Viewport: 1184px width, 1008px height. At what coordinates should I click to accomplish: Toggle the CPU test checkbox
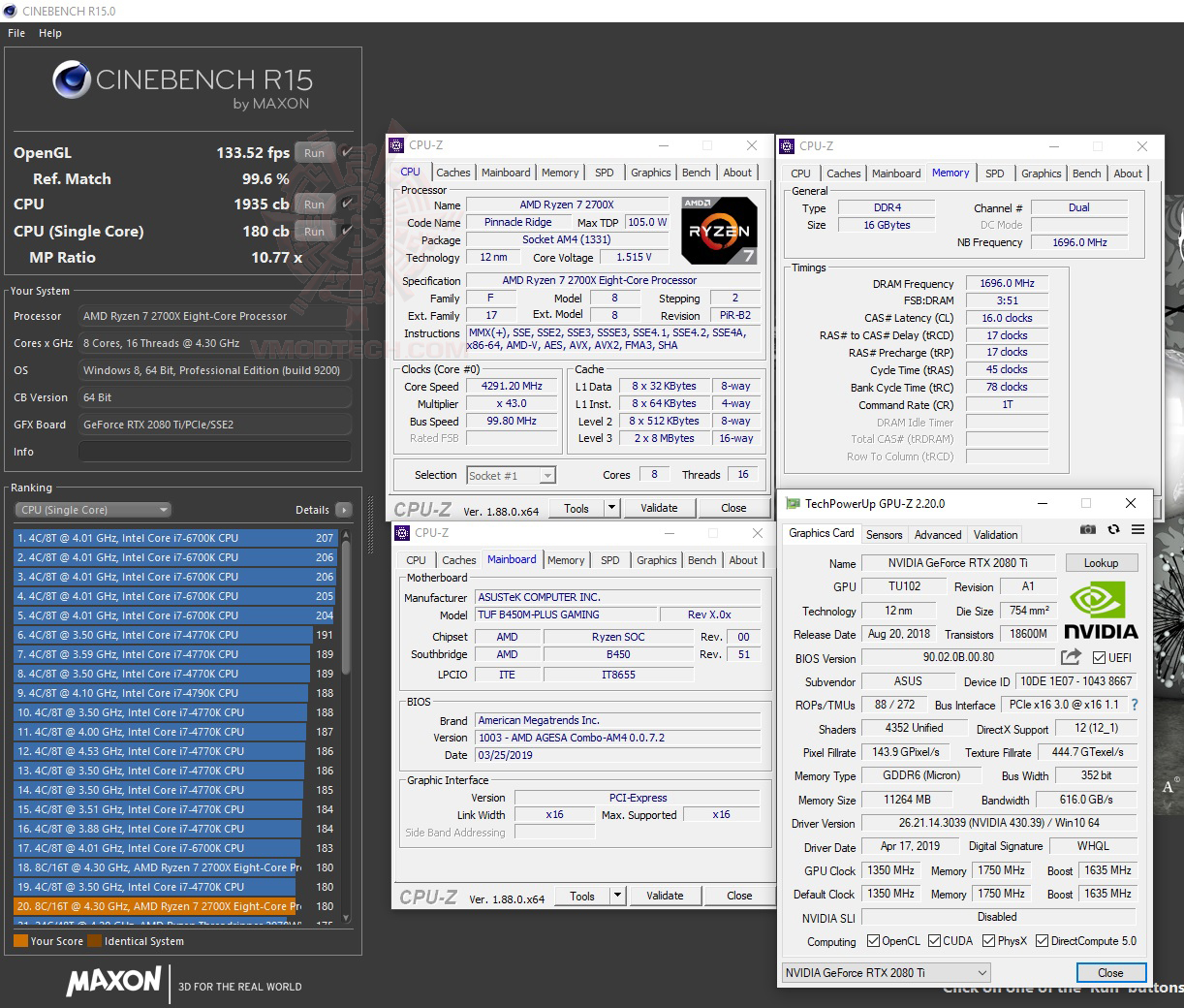(347, 204)
